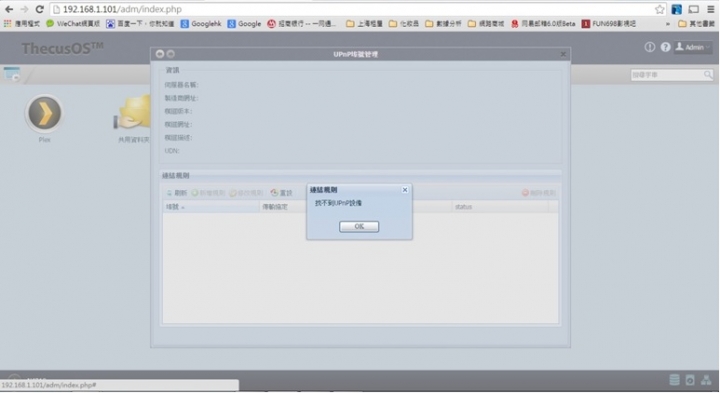This screenshot has height=393, width=720.
Task: Click the refresh icon in the rules toolbar
Action: pos(169,193)
